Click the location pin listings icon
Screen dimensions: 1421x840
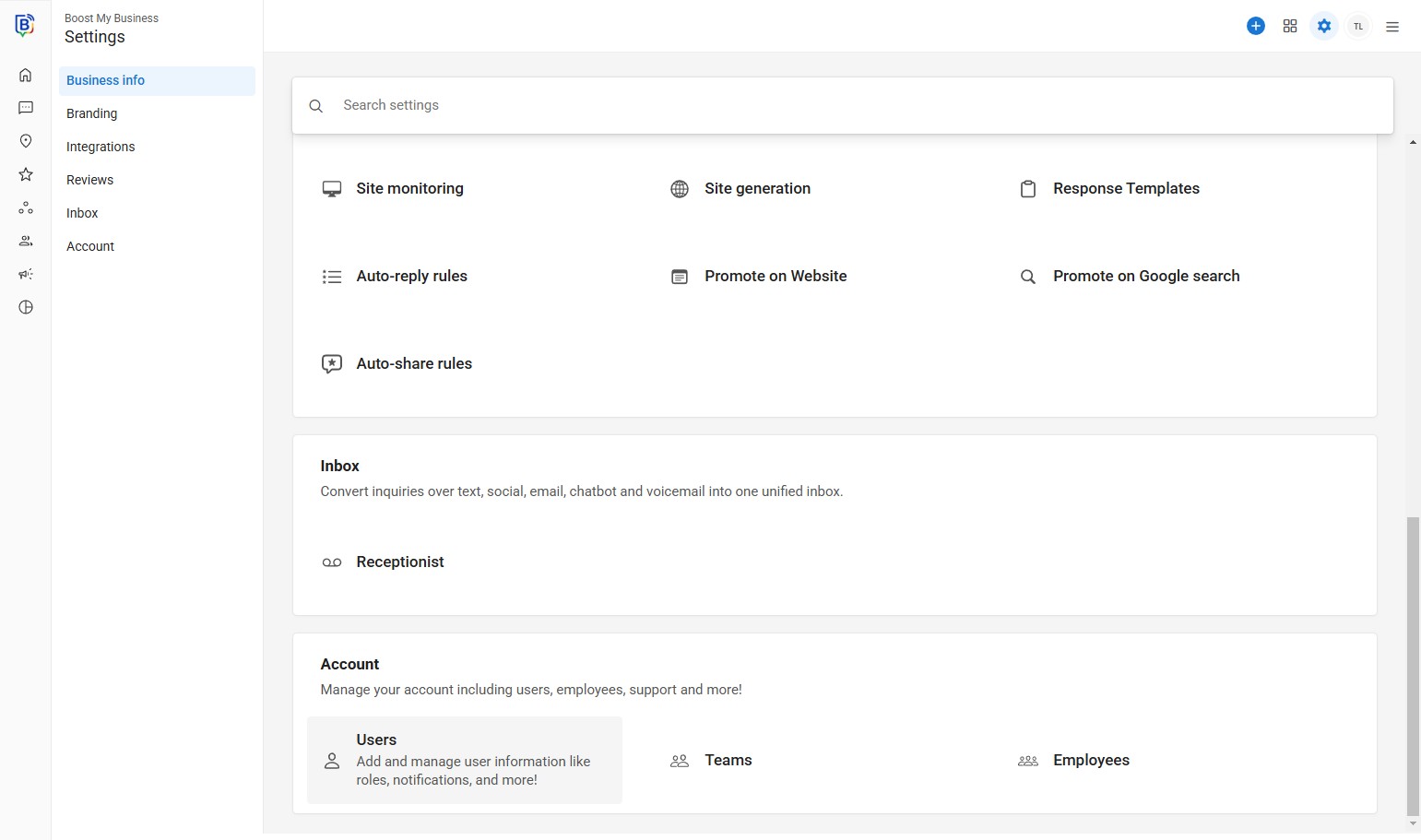coord(26,141)
